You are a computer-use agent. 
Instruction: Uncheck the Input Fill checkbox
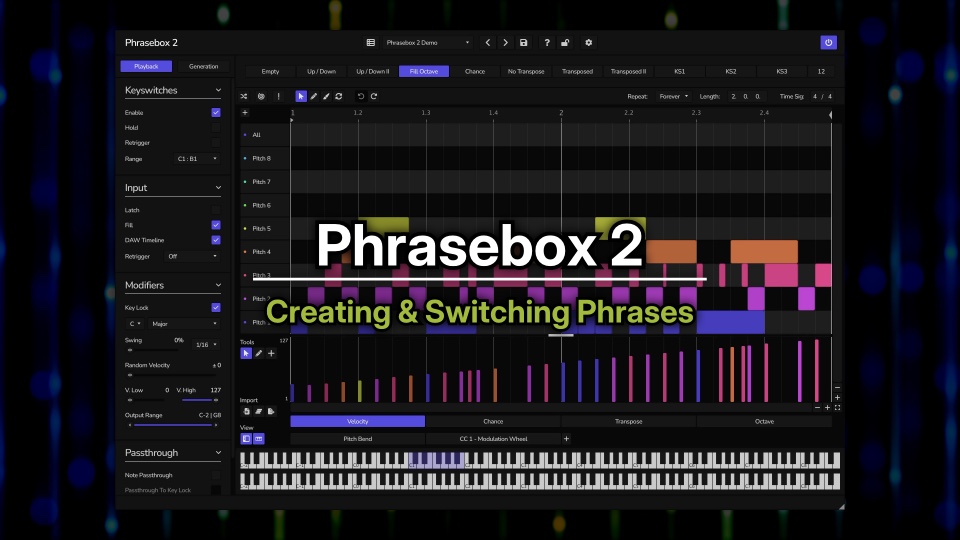point(216,225)
